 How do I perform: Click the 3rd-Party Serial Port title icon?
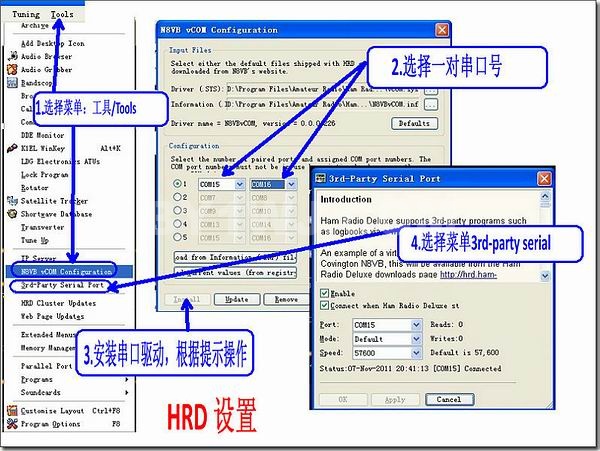tap(320, 178)
